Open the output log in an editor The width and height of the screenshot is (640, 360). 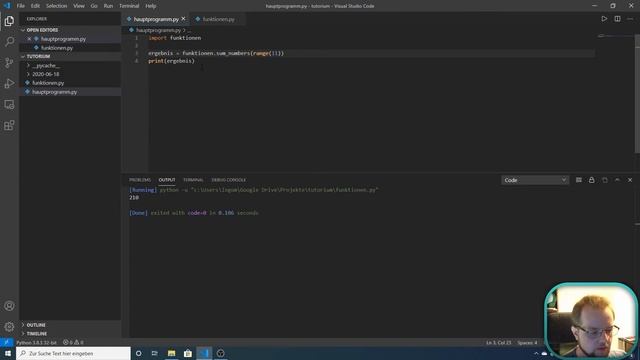[604, 180]
